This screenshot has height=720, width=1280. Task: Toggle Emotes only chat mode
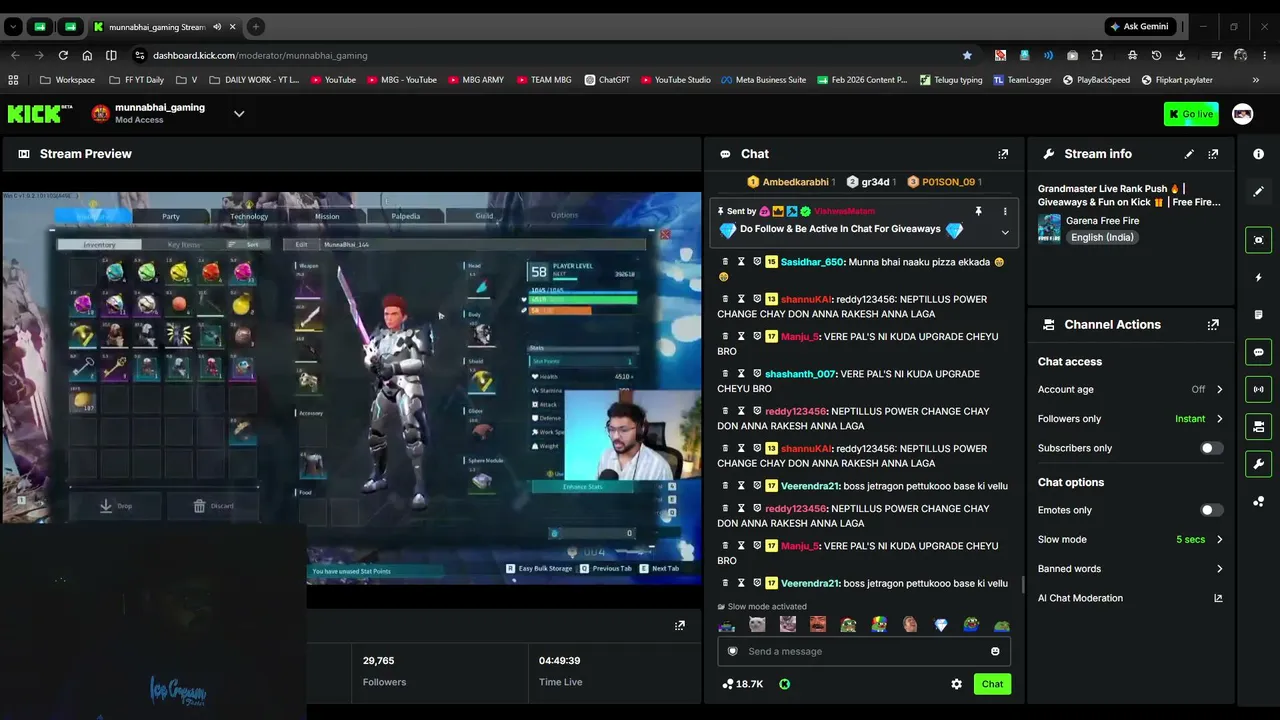pos(1211,510)
